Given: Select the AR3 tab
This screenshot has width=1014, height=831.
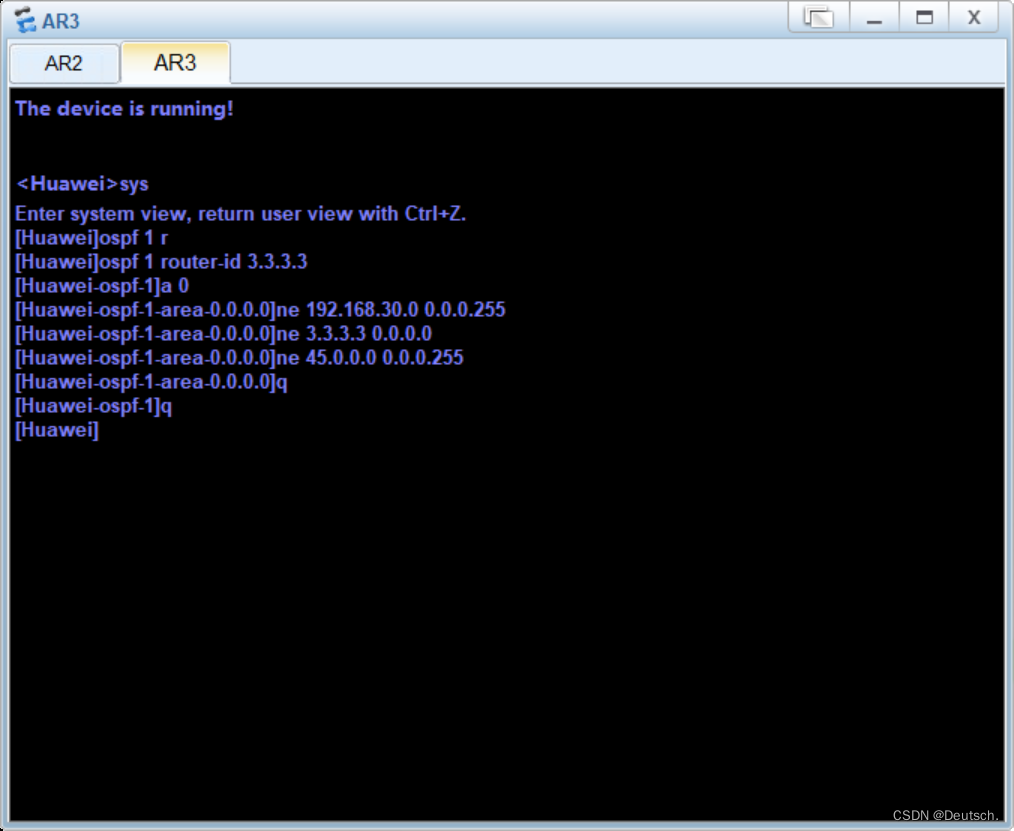Looking at the screenshot, I should click(175, 63).
